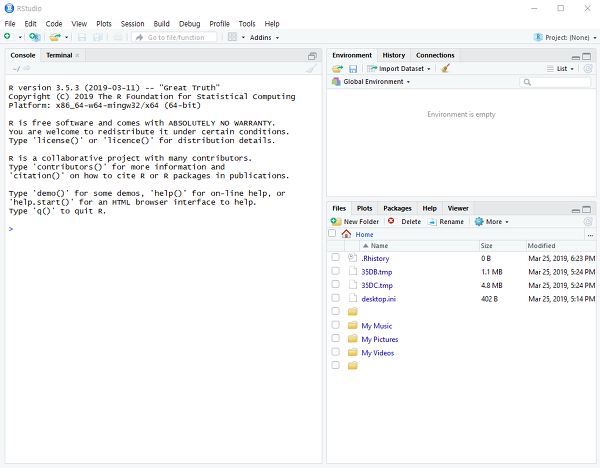This screenshot has width=600, height=468.
Task: Click the Create a Project icon
Action: (x=35, y=37)
